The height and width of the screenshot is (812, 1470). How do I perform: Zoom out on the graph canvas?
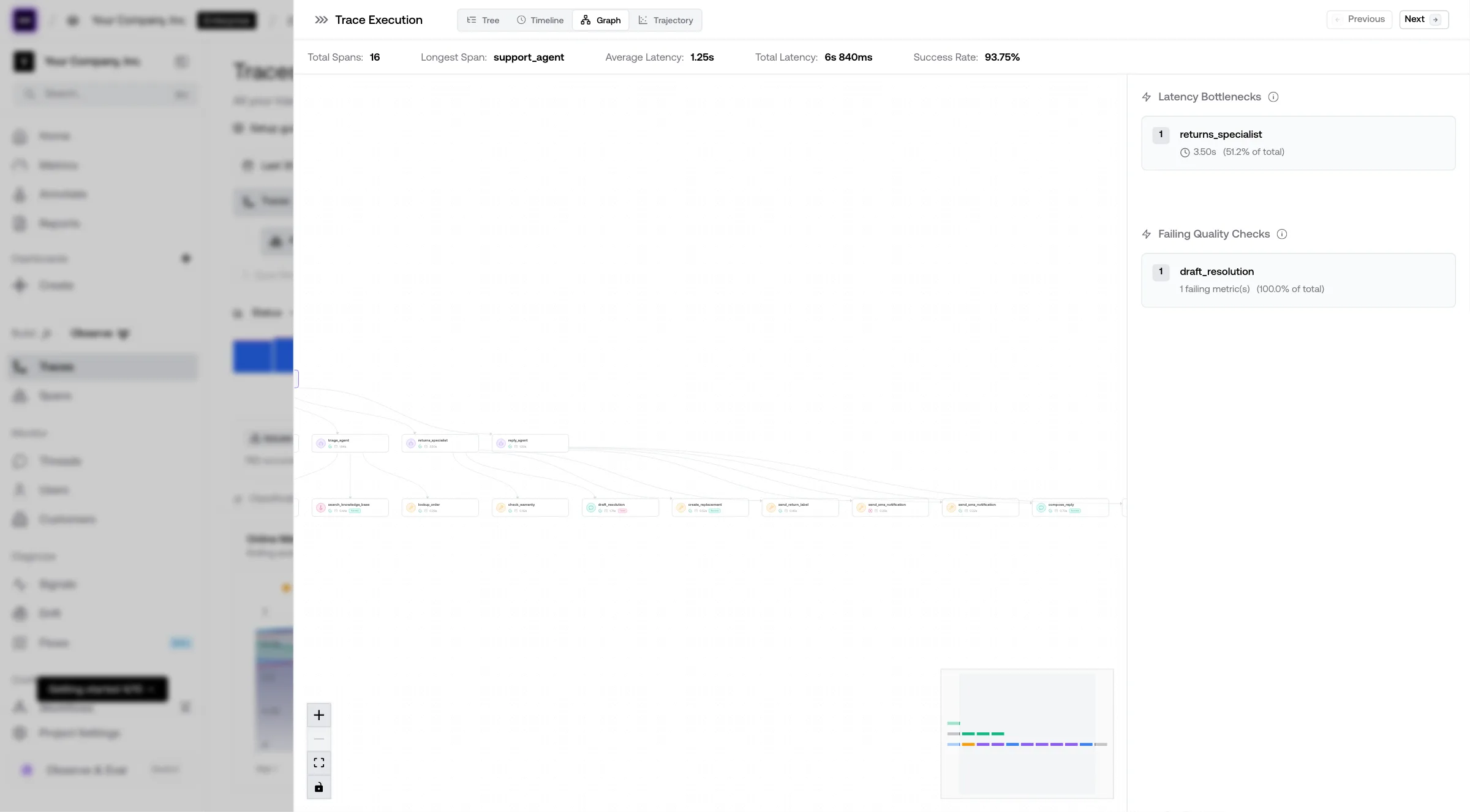point(319,739)
